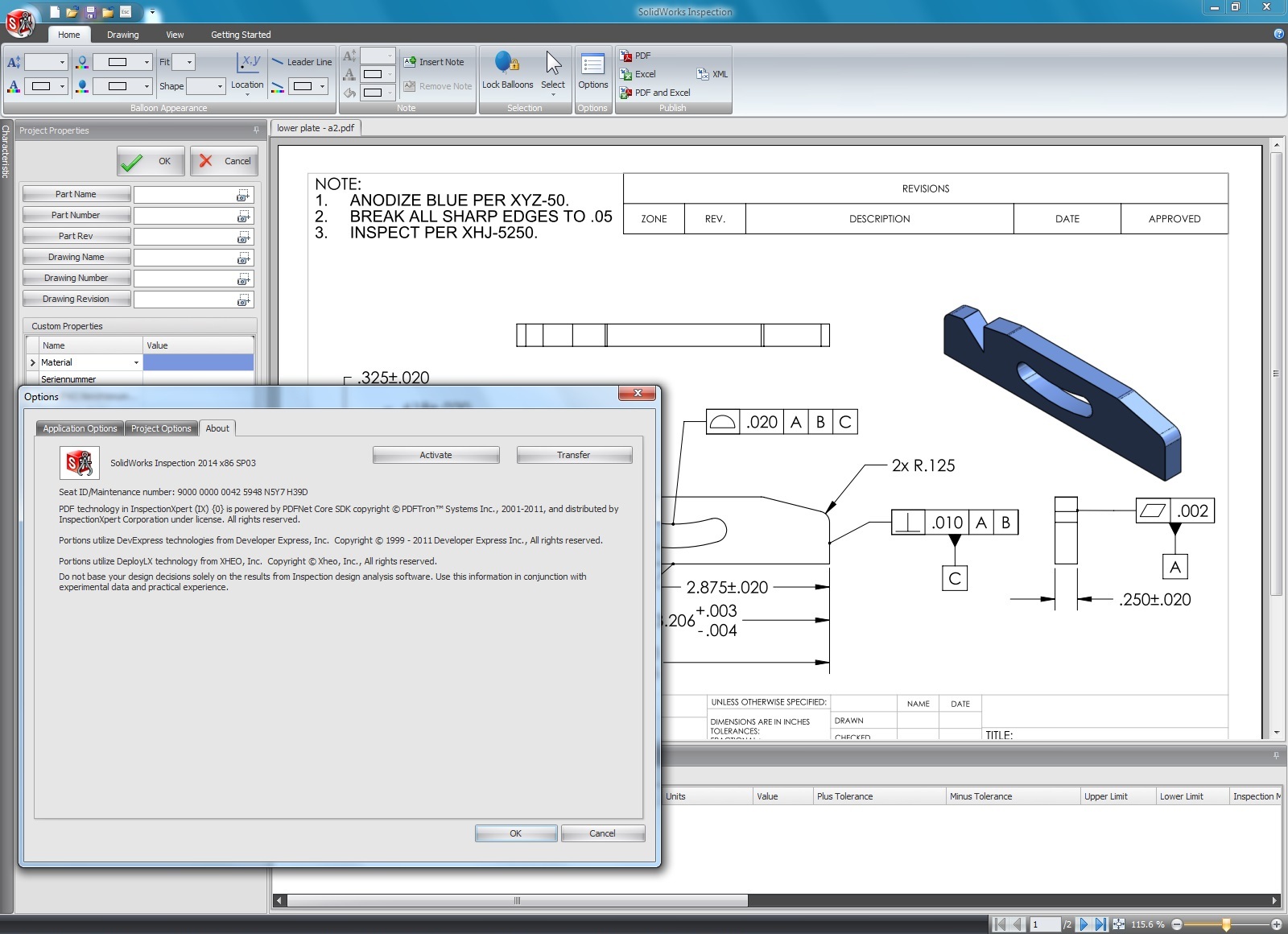This screenshot has width=1288, height=934.
Task: Open the lower plate - a2.pdf document tab
Action: pos(316,128)
